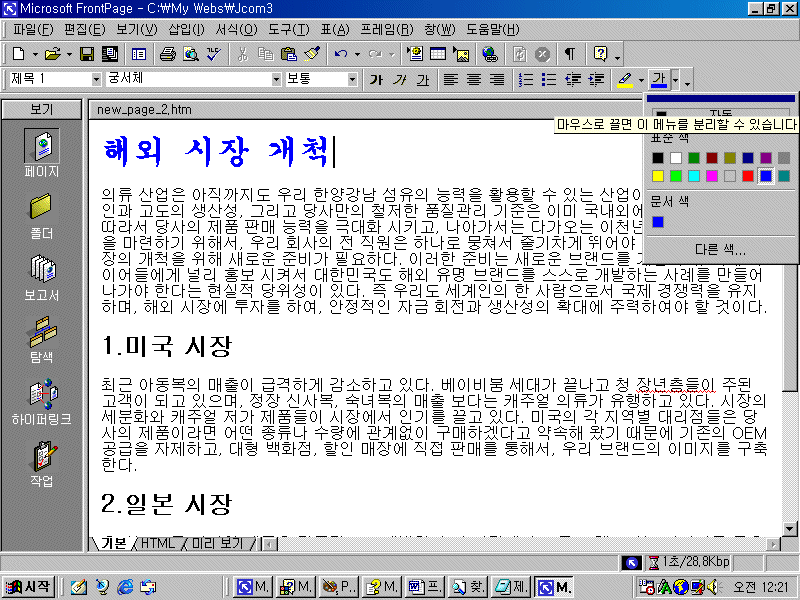
Task: Toggle the Folder List icon
Action: pyautogui.click(x=139, y=54)
